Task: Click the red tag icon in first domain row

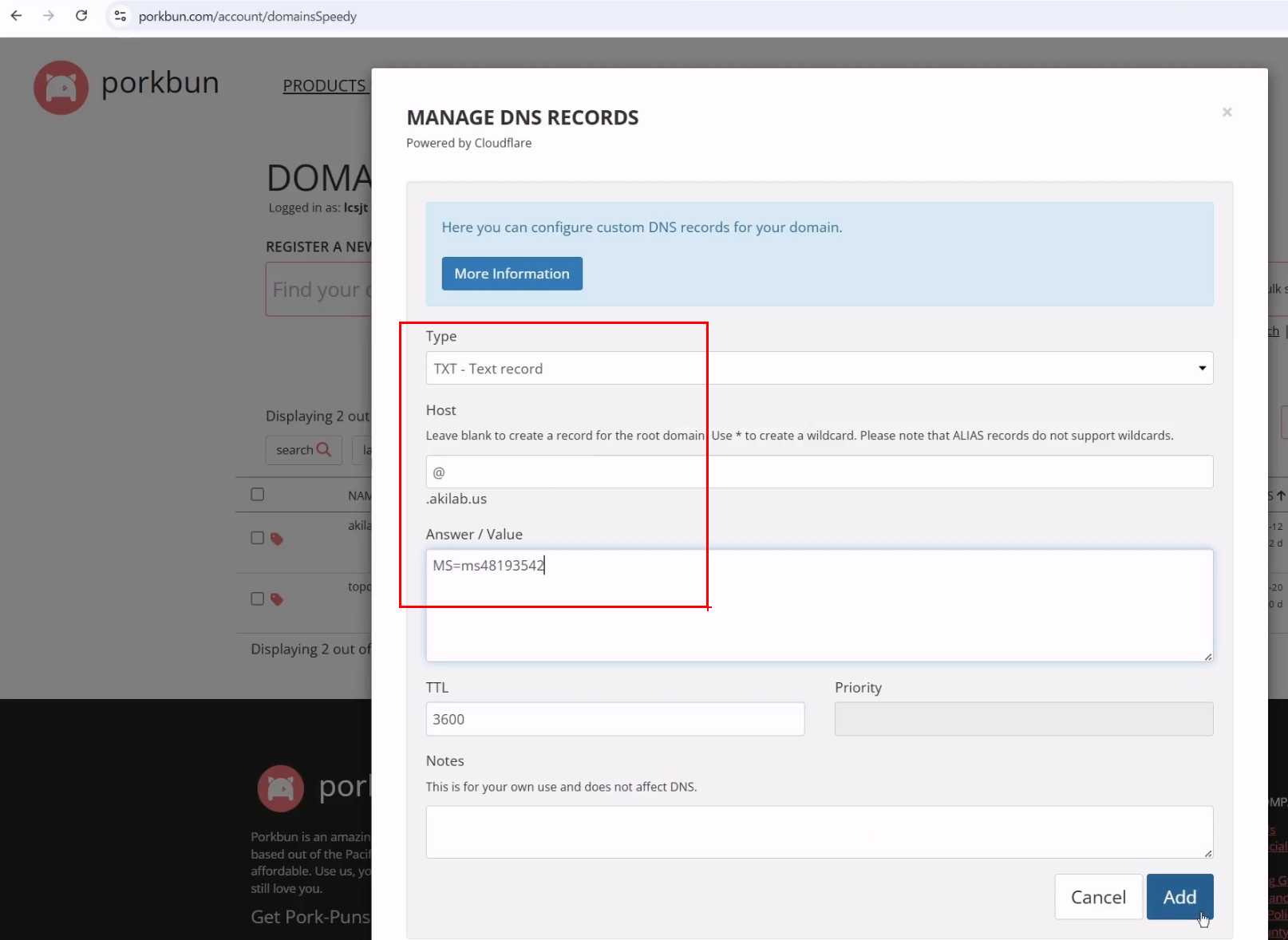Action: click(277, 539)
